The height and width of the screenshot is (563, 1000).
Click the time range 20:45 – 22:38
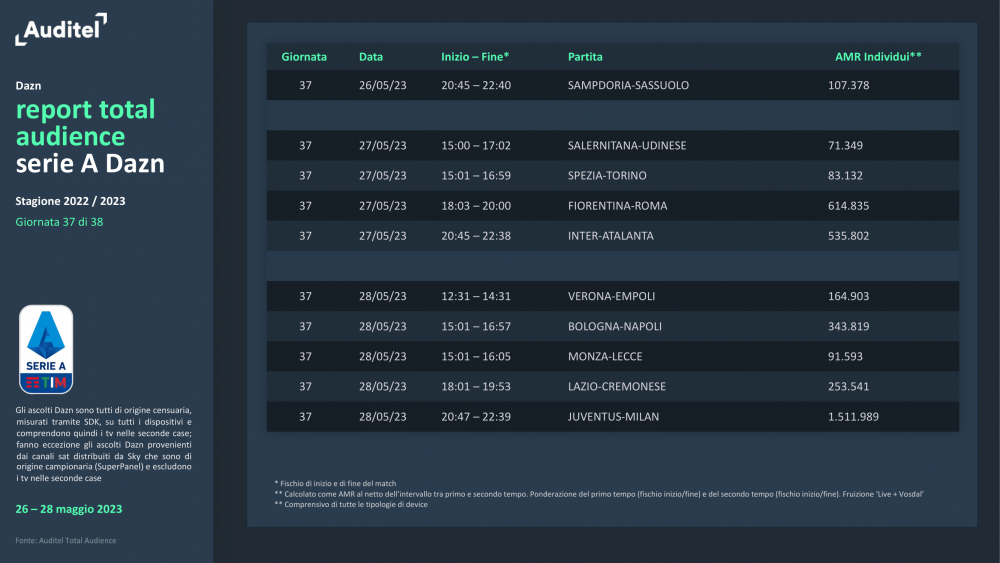pos(476,236)
